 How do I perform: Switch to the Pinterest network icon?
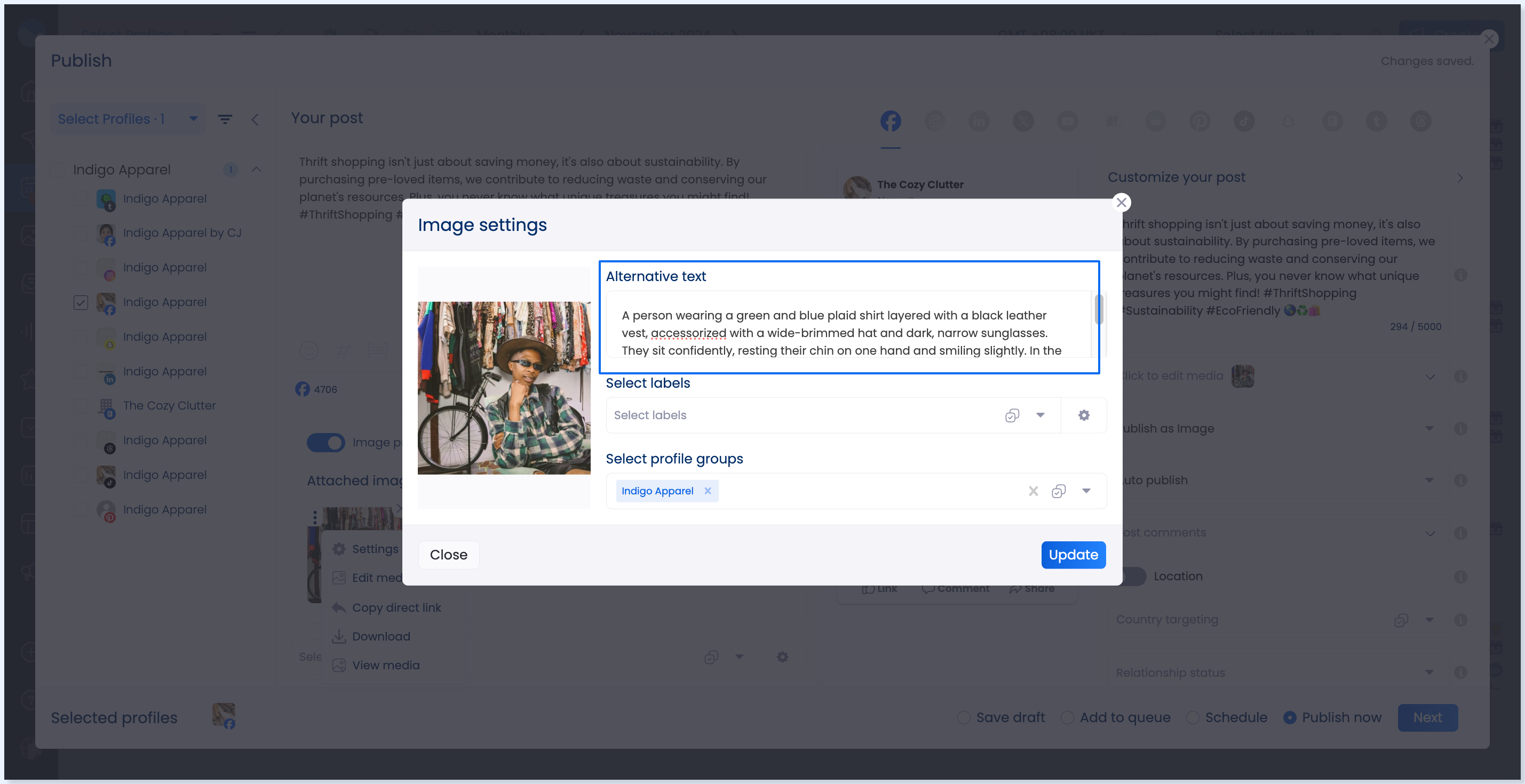click(x=1200, y=121)
